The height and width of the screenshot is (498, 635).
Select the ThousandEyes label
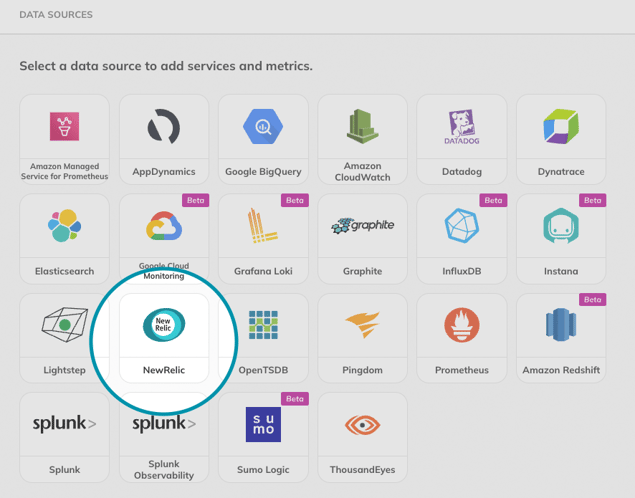tap(362, 470)
